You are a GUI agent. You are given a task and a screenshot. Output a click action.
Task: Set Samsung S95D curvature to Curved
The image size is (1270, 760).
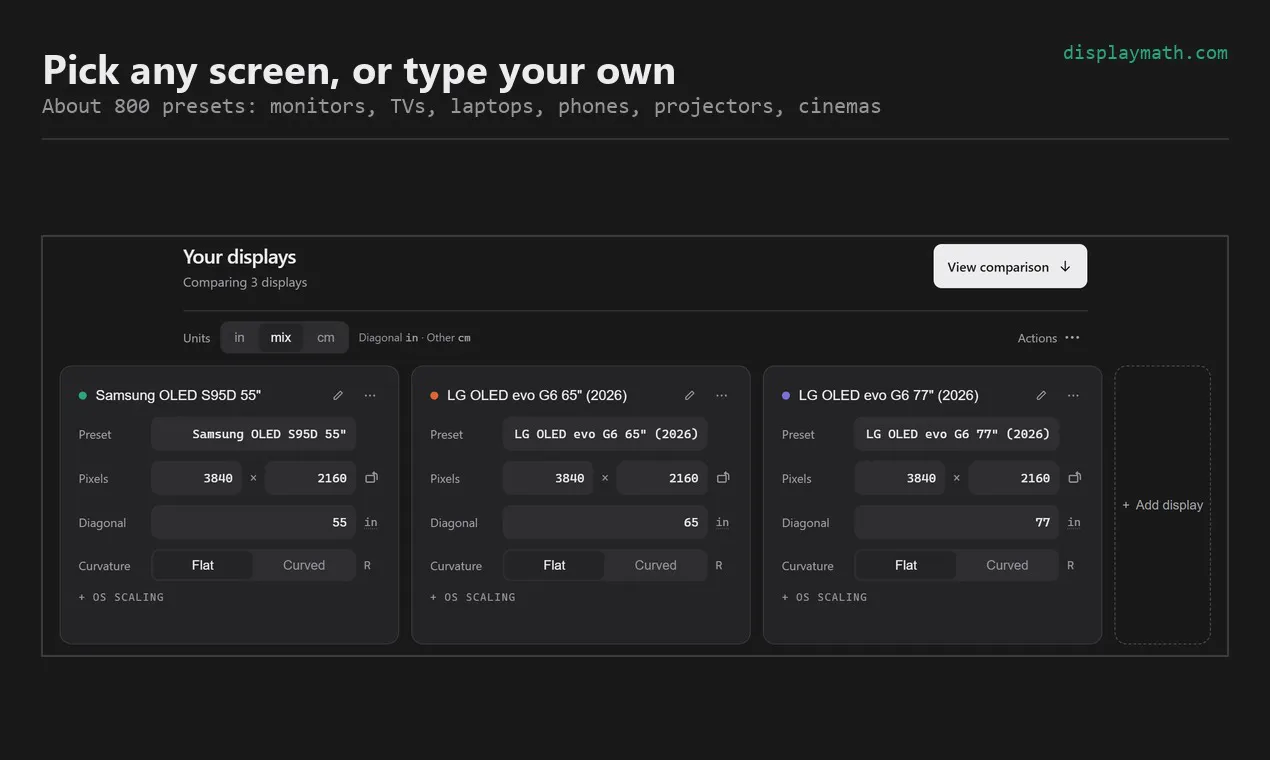tap(304, 565)
